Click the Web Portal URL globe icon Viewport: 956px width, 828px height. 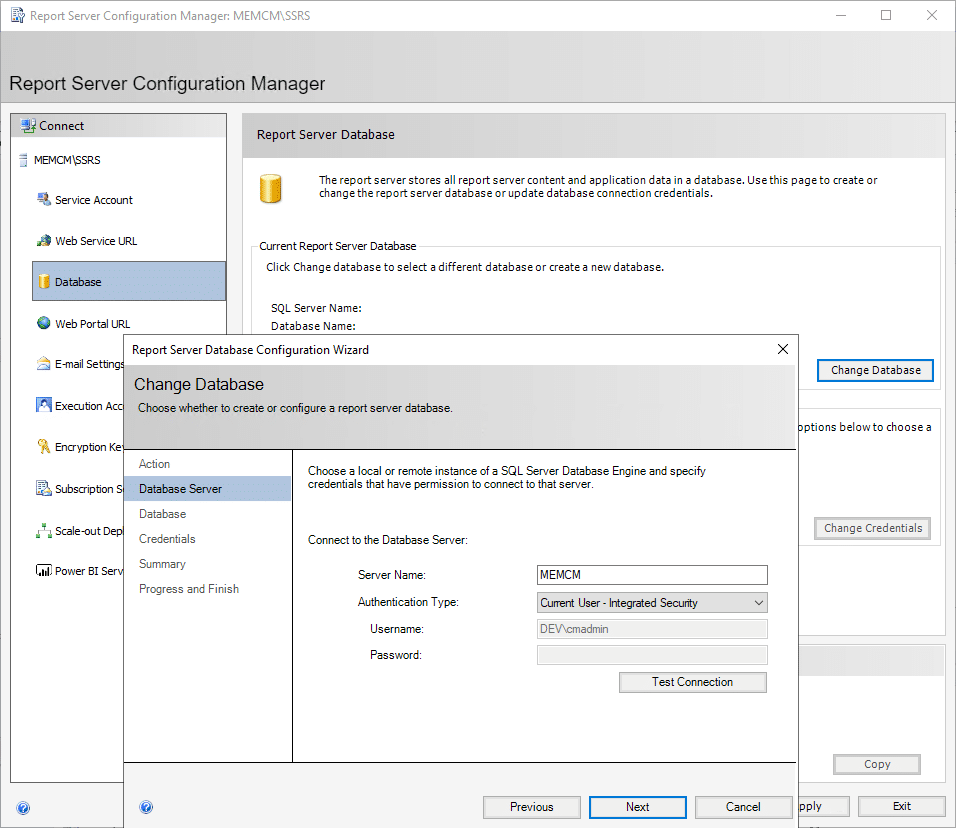pos(44,323)
